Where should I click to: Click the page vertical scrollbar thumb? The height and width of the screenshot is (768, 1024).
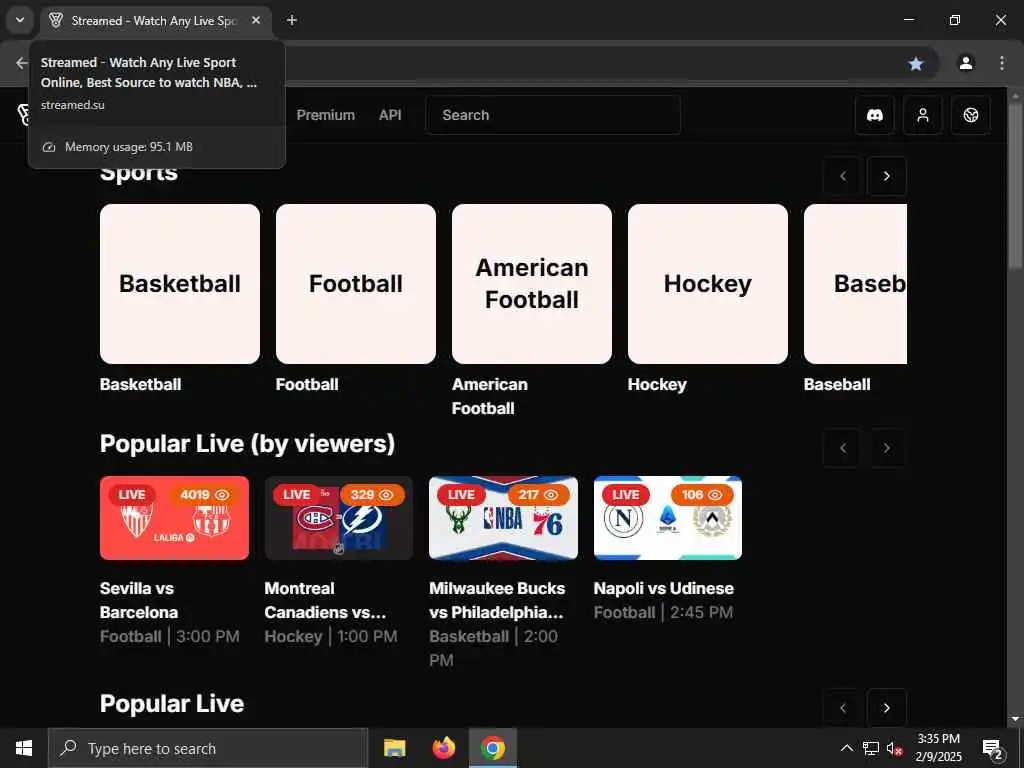click(x=1014, y=186)
